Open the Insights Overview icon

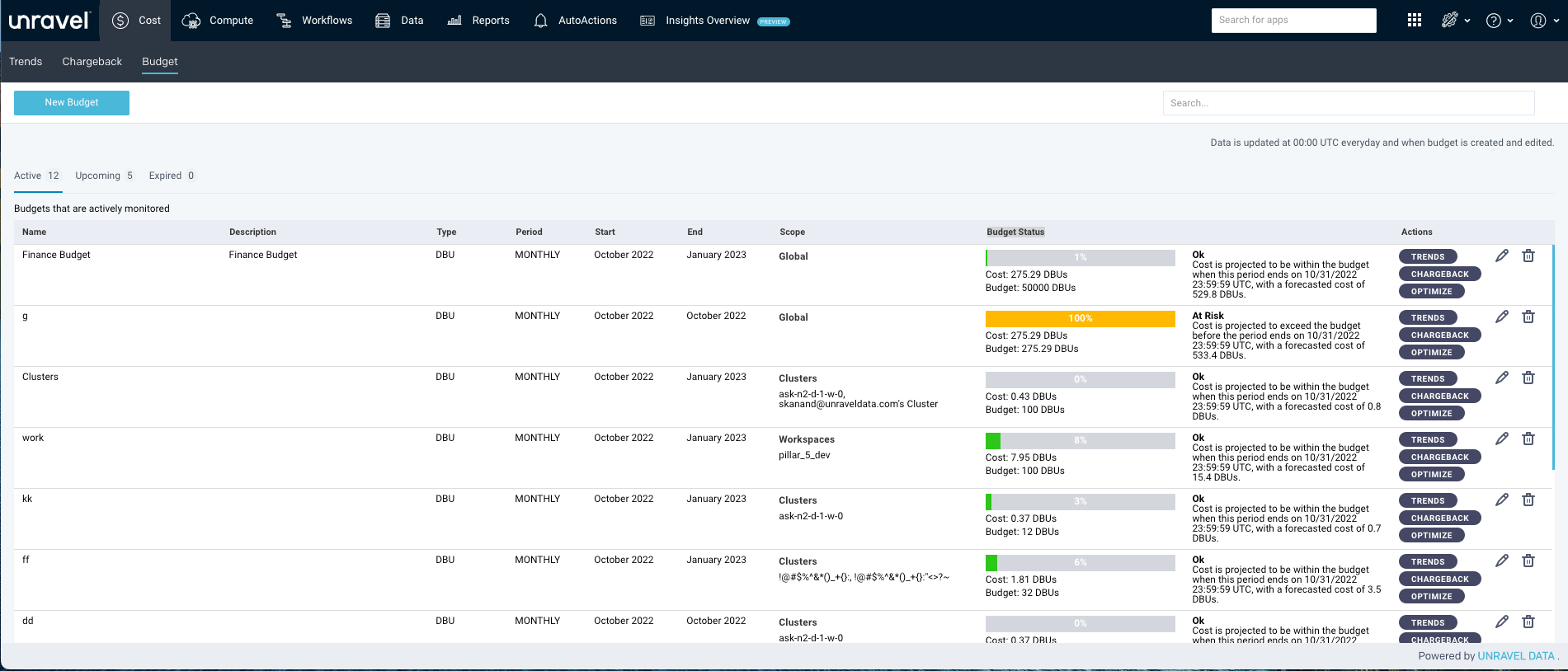point(647,21)
